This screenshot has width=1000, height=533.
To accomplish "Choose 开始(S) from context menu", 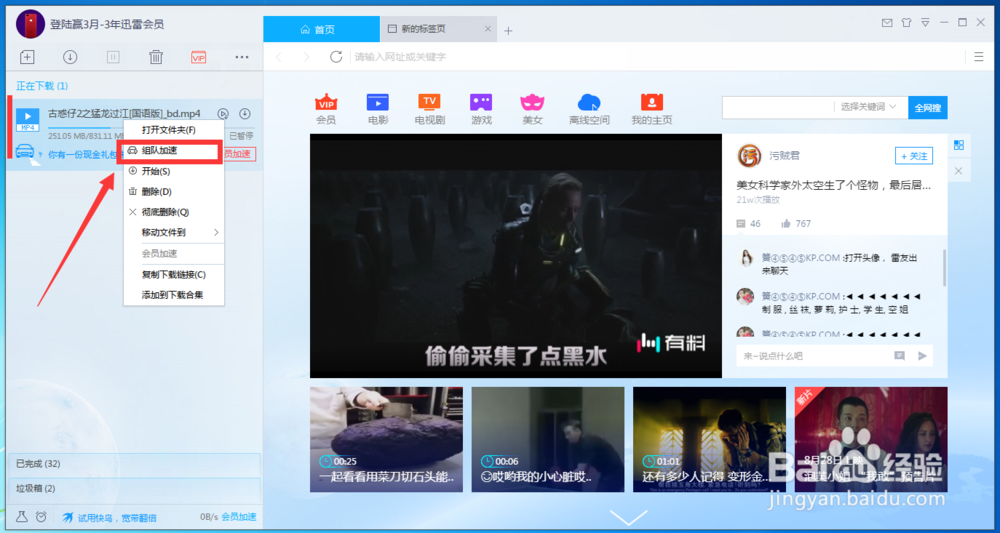I will [173, 172].
